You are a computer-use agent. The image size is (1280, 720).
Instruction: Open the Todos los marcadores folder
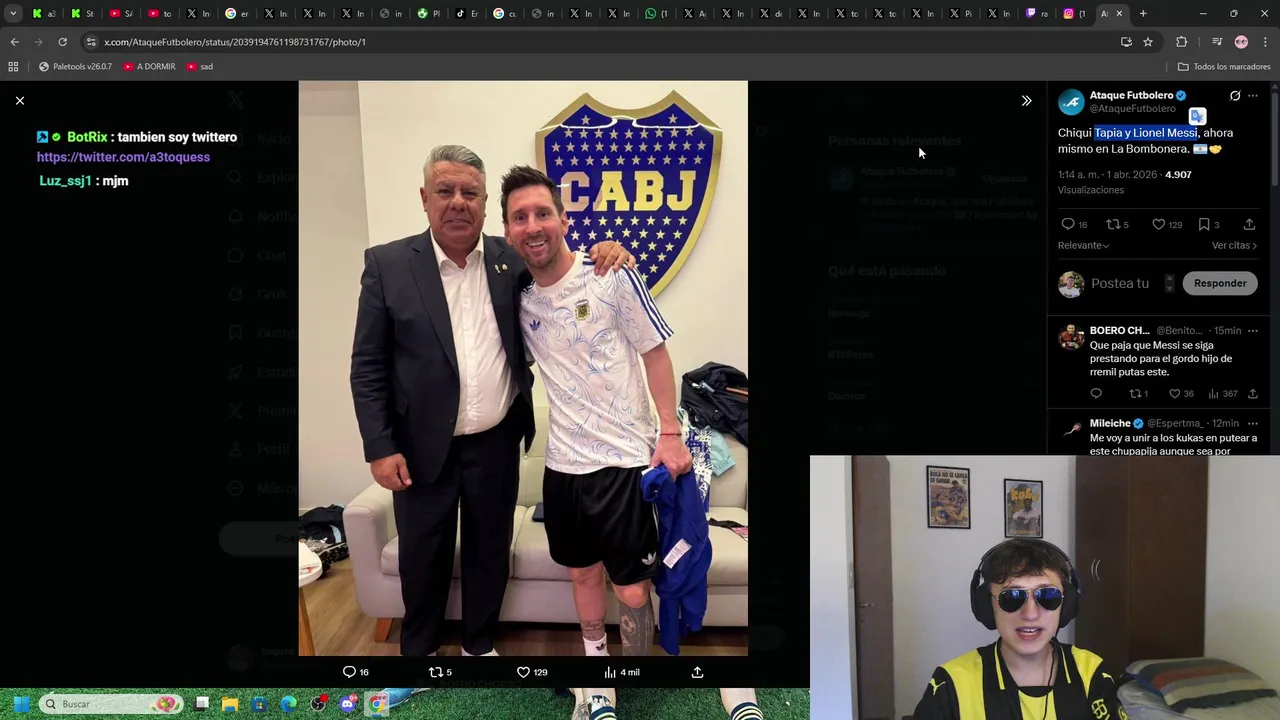1224,67
